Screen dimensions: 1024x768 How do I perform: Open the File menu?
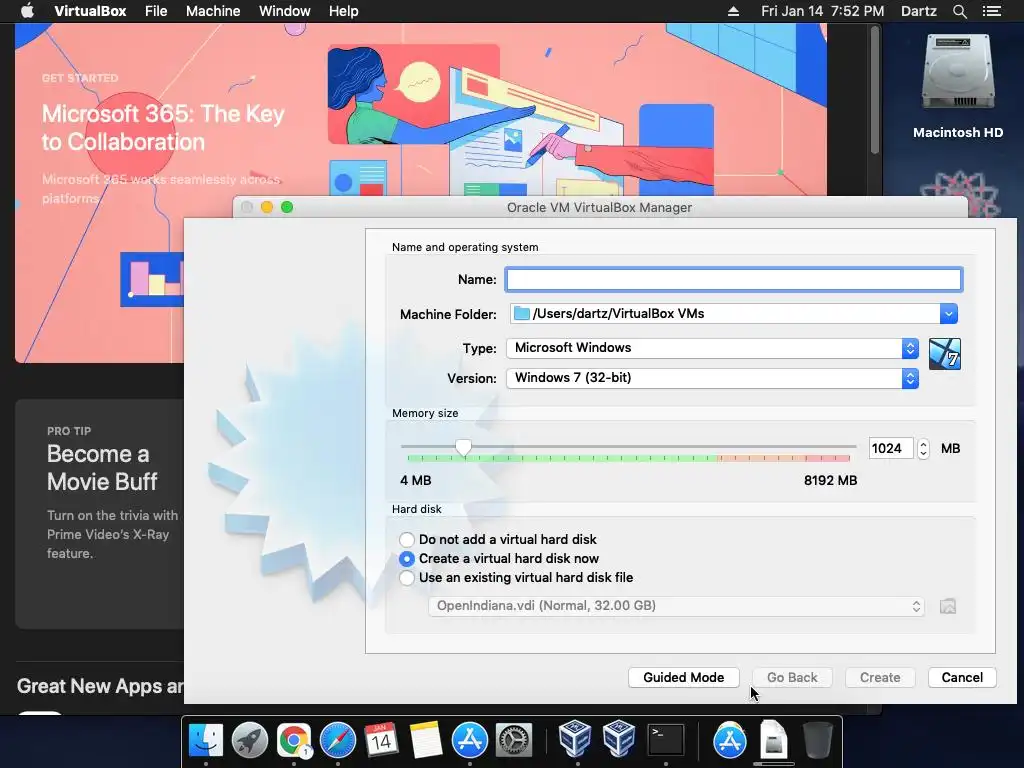(x=156, y=11)
